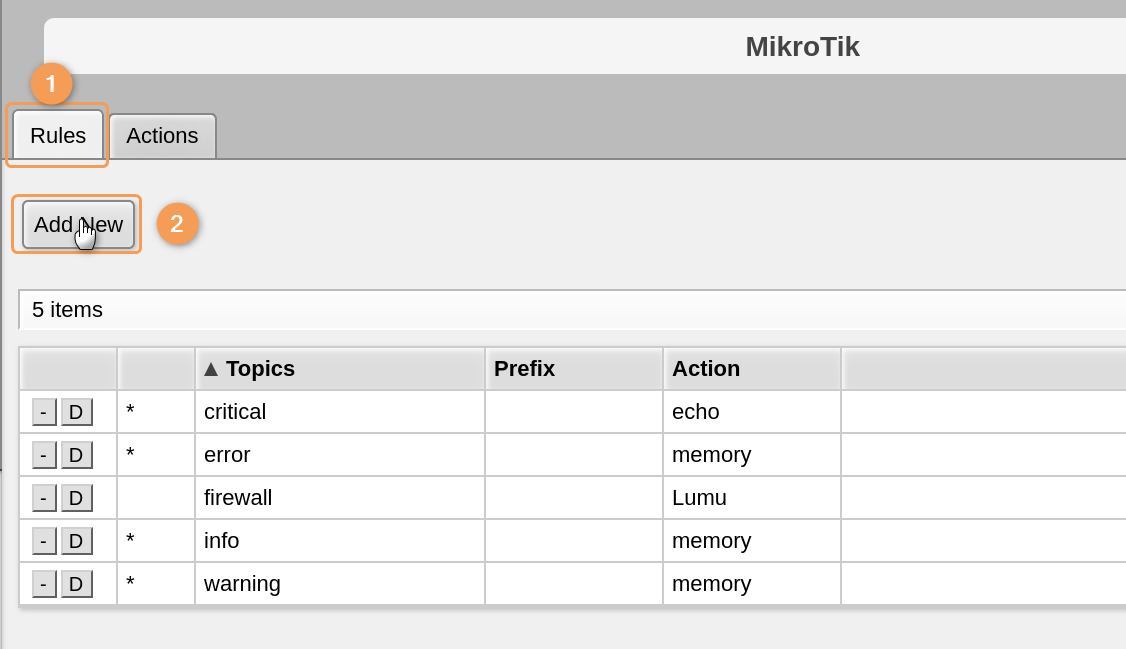Click D button on the info row
Screen dimensions: 1126x649
pyautogui.click(x=76, y=541)
